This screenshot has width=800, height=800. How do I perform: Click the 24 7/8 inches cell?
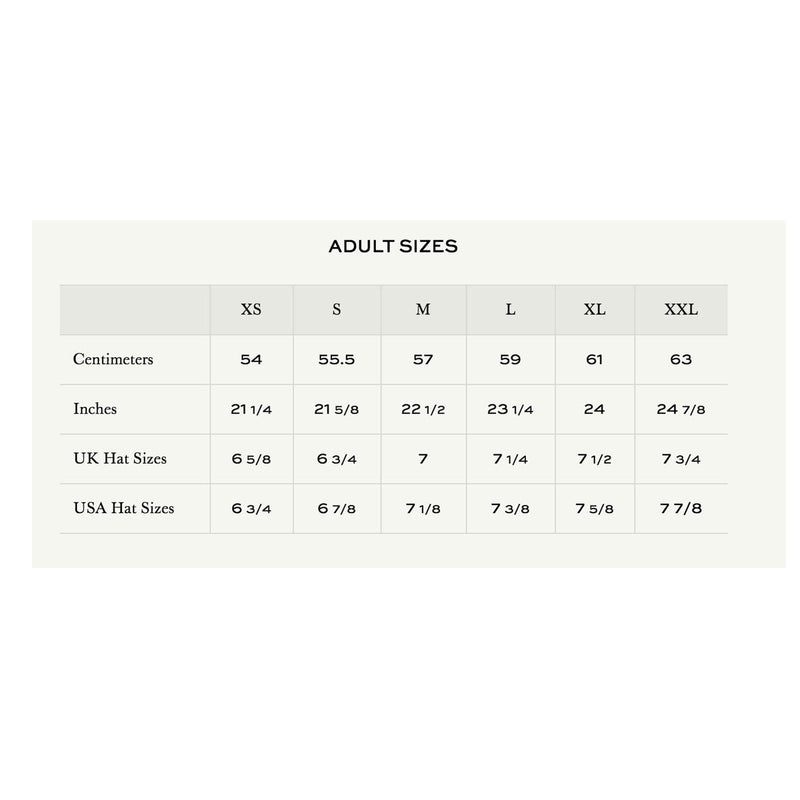681,409
